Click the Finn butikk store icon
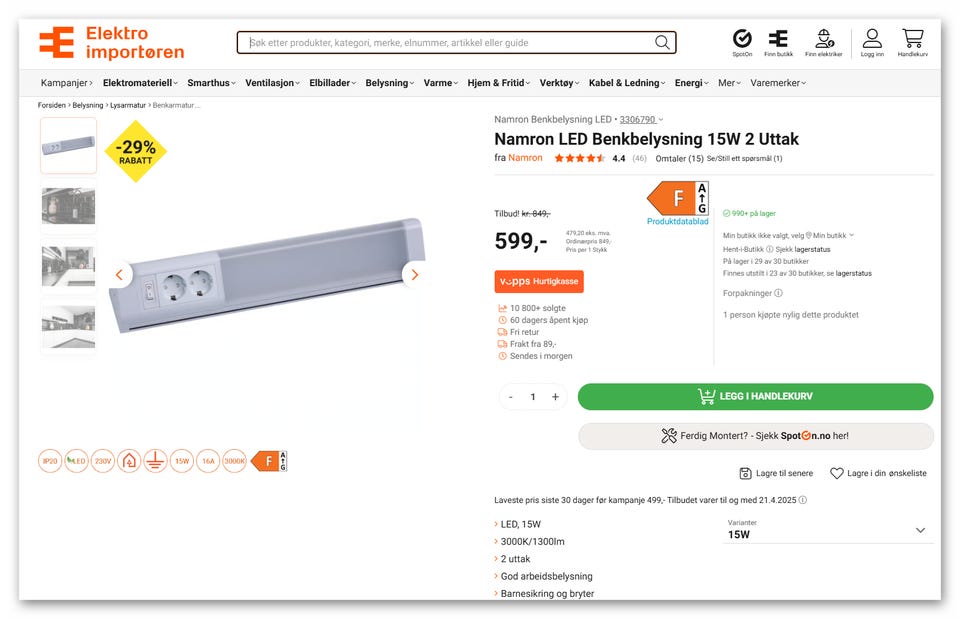 pos(778,39)
